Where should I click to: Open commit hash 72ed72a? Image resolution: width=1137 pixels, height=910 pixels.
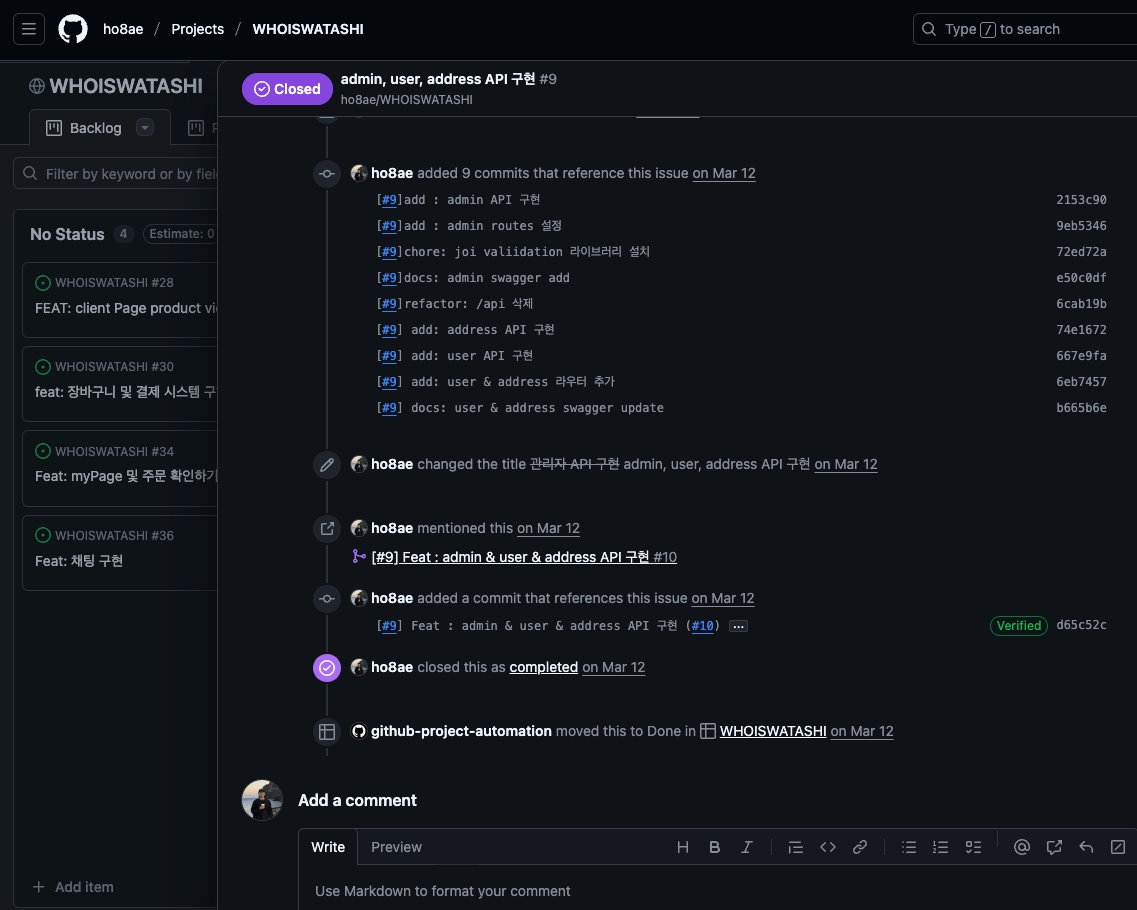[1081, 252]
